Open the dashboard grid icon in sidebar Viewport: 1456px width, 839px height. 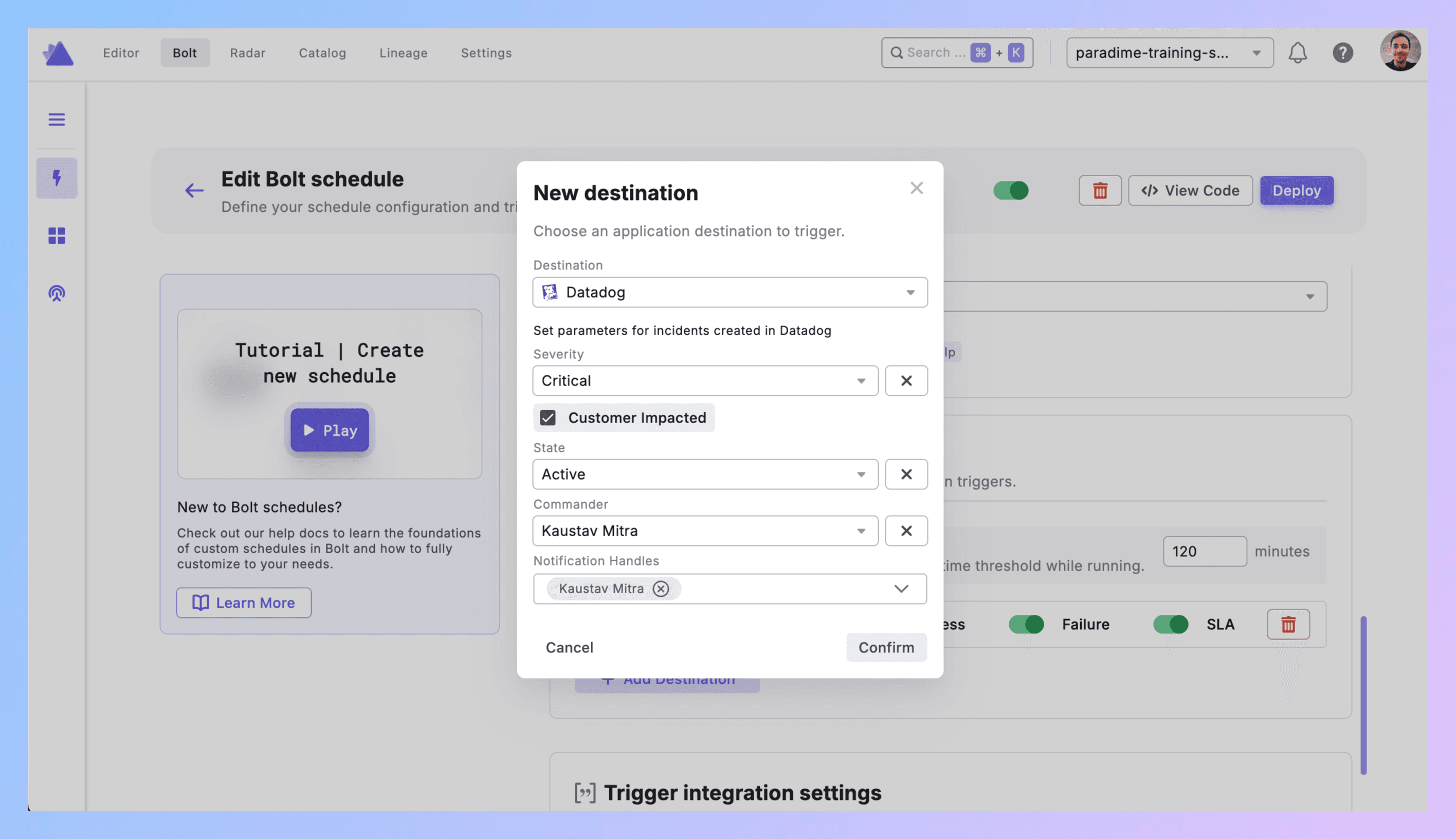pos(57,235)
